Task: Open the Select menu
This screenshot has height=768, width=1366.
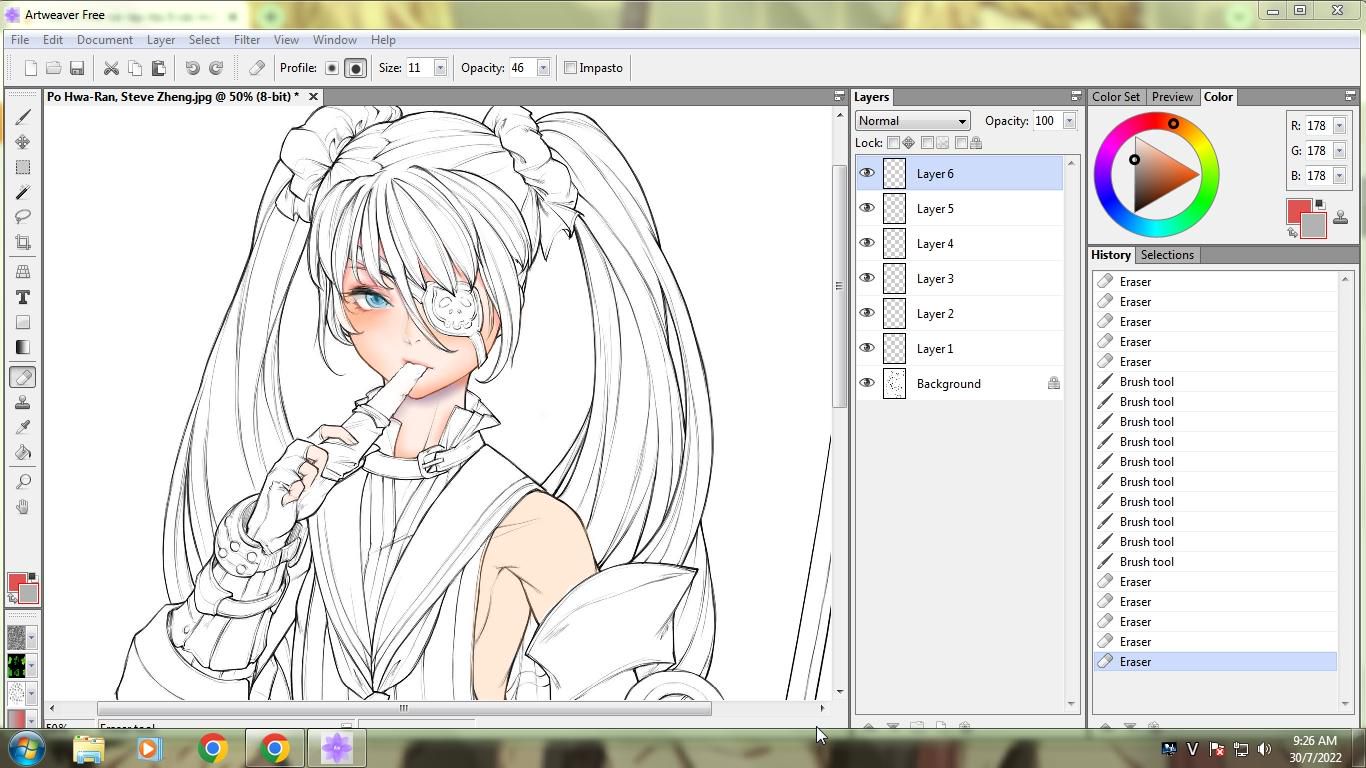Action: [x=204, y=40]
